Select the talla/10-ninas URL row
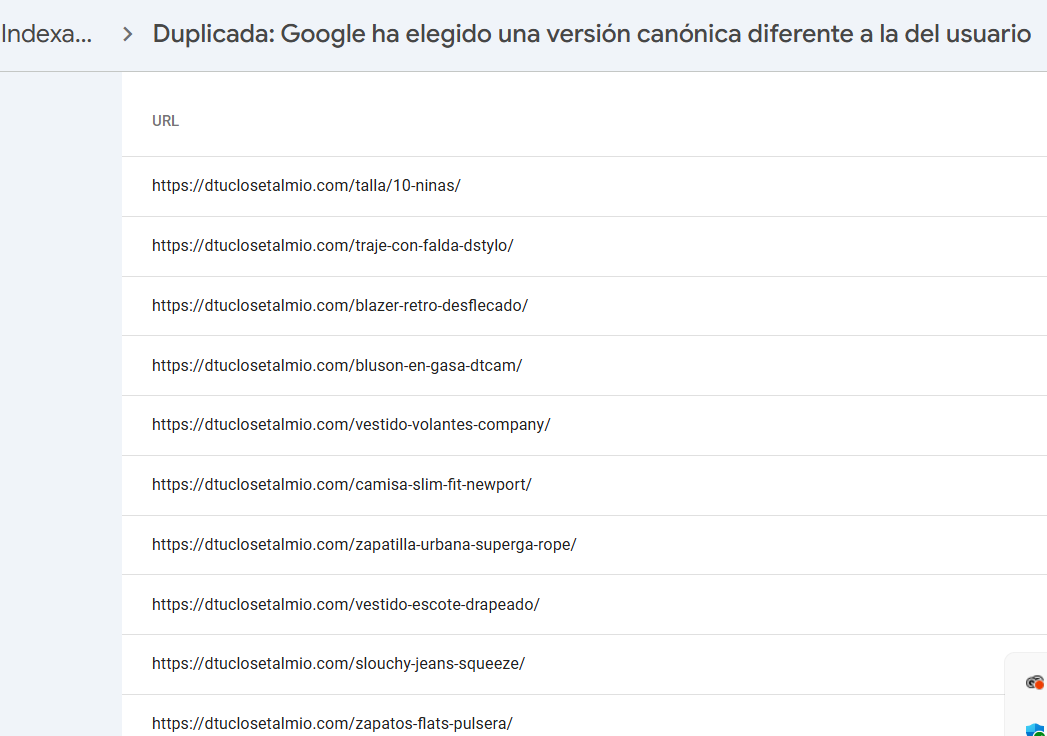Viewport: 1047px width, 736px height. (306, 186)
